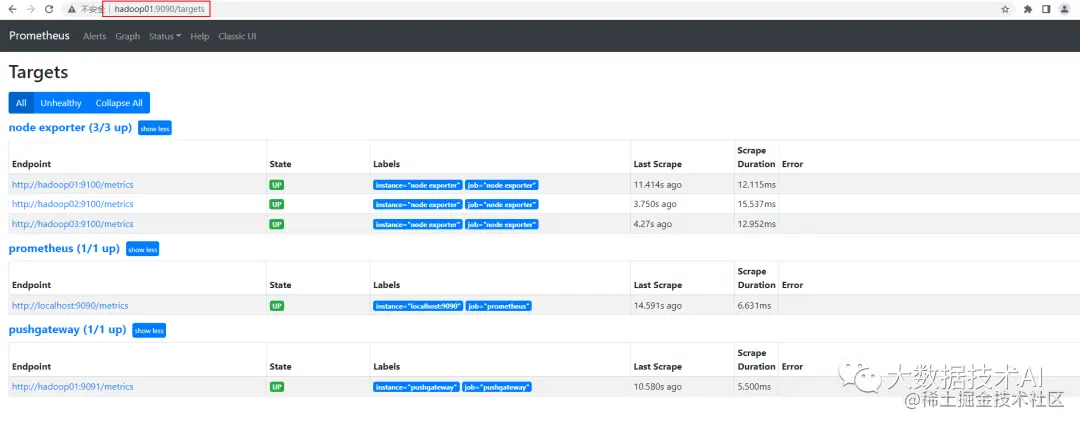
Task: Click the node exporter (3/3 up) heading
Action: coord(70,127)
